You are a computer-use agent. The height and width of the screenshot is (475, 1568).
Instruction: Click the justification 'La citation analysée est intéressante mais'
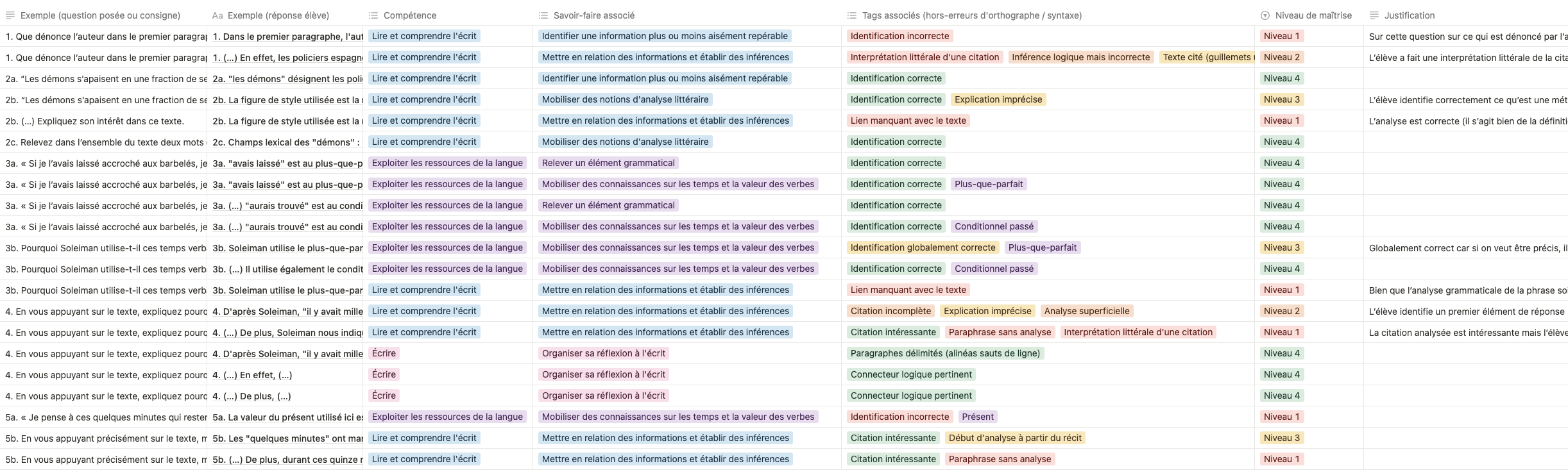[1466, 333]
